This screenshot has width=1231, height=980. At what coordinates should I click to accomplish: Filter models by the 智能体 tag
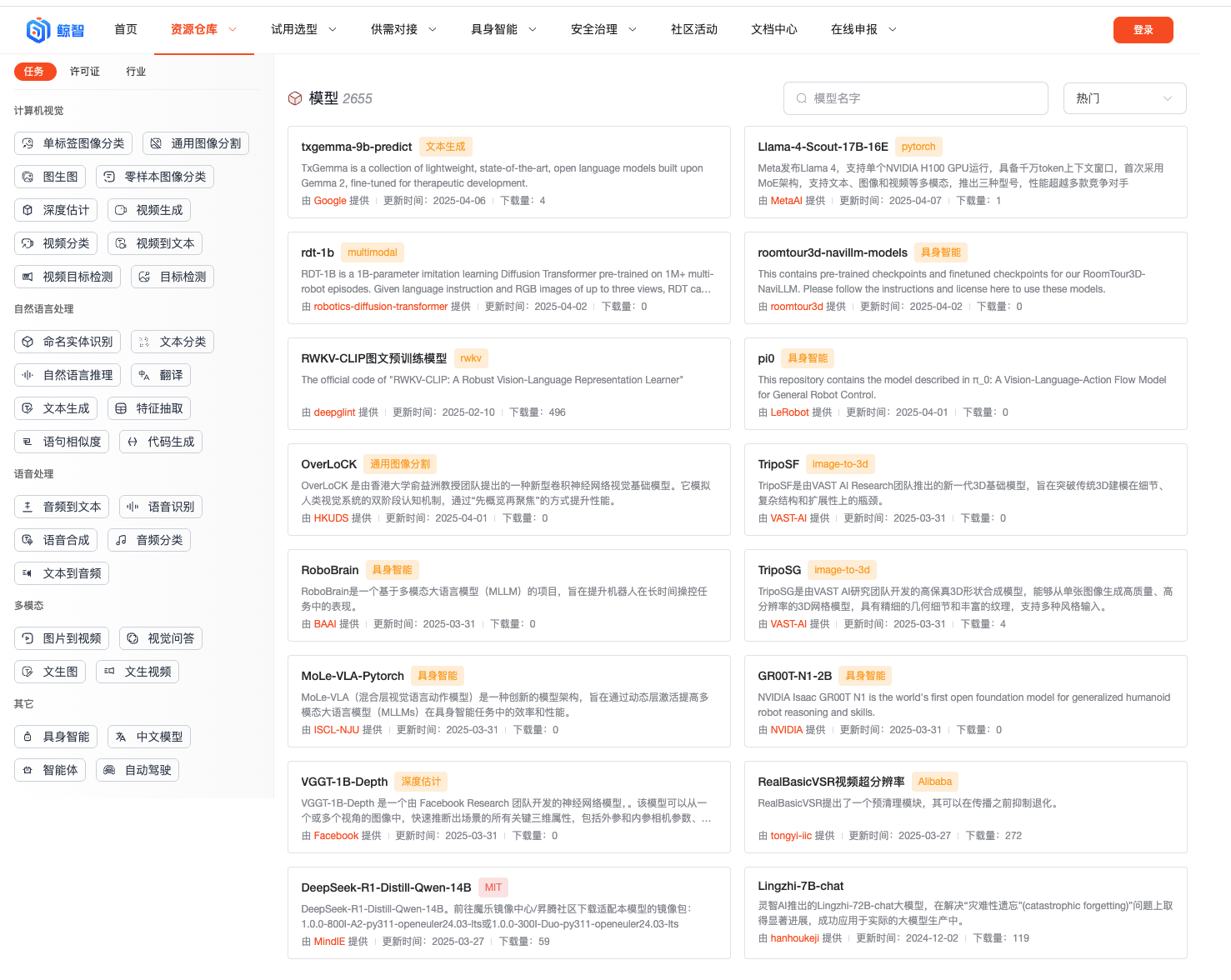50,770
